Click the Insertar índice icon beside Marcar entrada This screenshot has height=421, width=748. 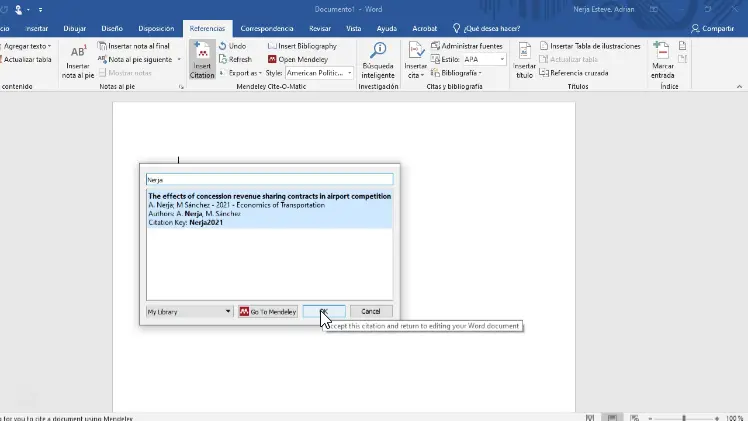[682, 46]
